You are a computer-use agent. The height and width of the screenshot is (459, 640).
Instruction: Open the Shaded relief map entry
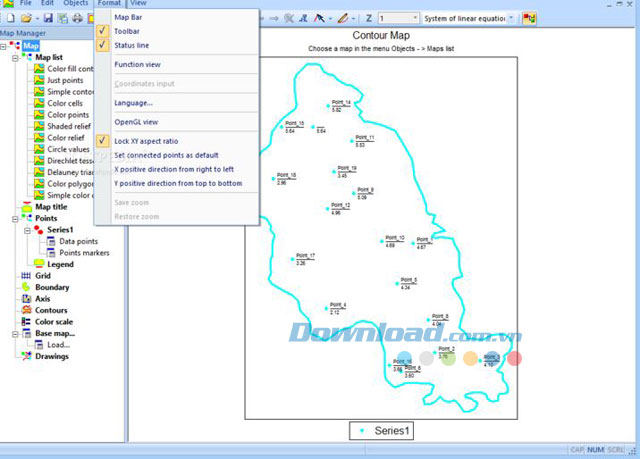click(x=69, y=126)
